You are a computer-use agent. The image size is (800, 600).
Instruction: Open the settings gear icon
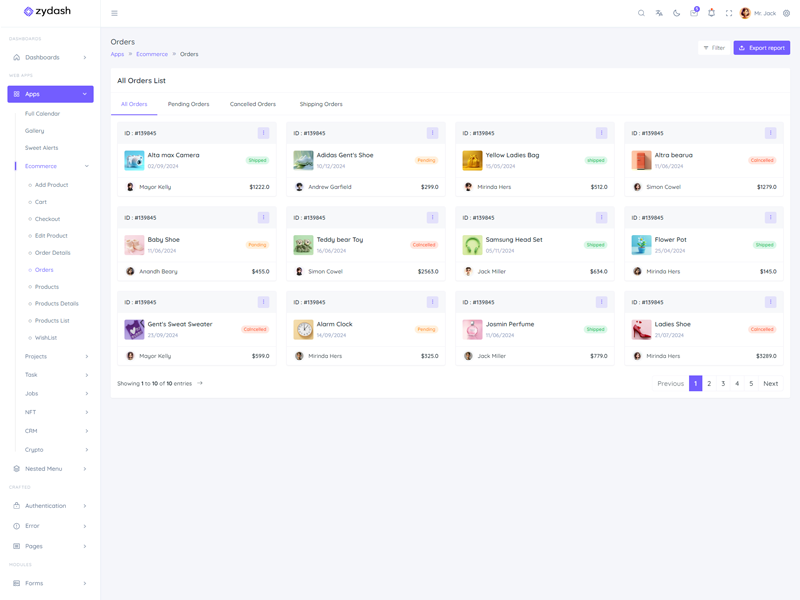coord(786,13)
